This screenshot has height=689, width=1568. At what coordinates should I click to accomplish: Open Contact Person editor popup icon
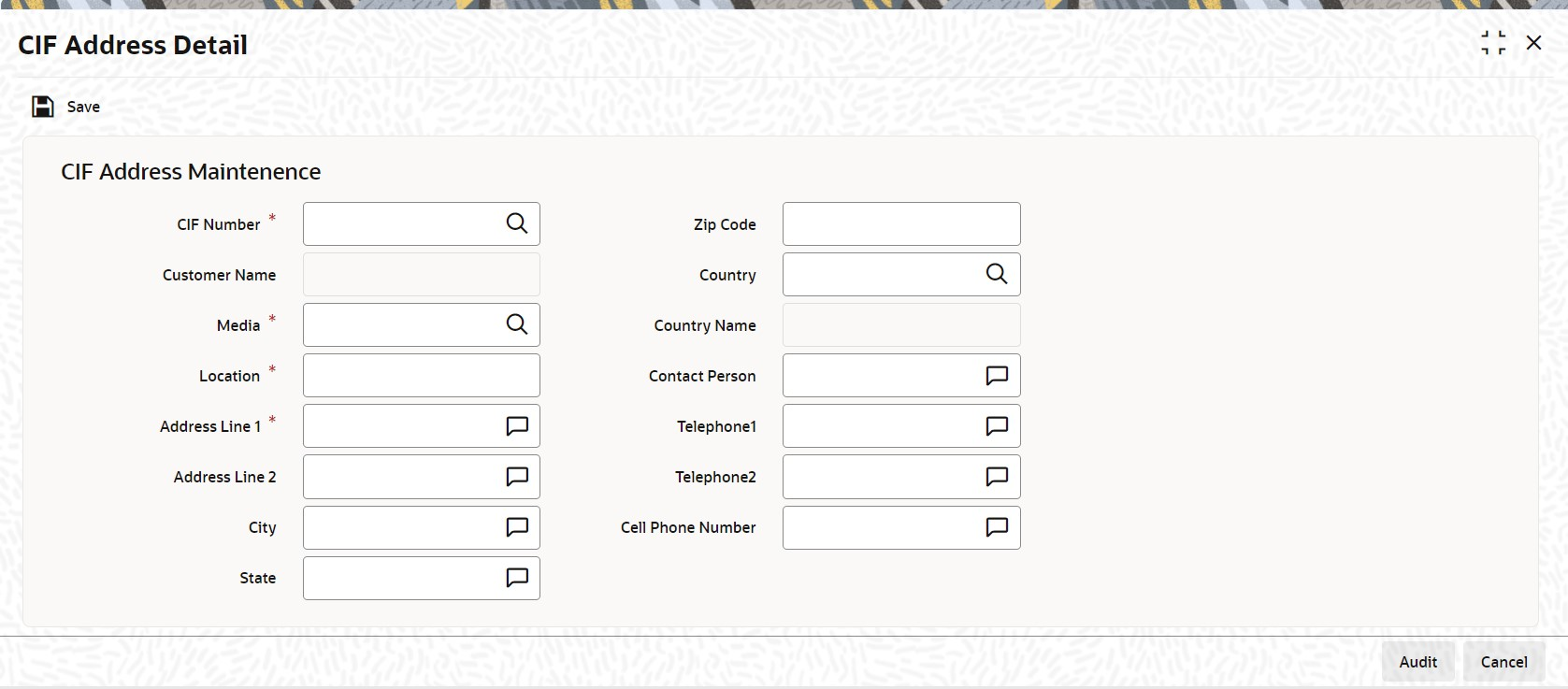tap(997, 376)
